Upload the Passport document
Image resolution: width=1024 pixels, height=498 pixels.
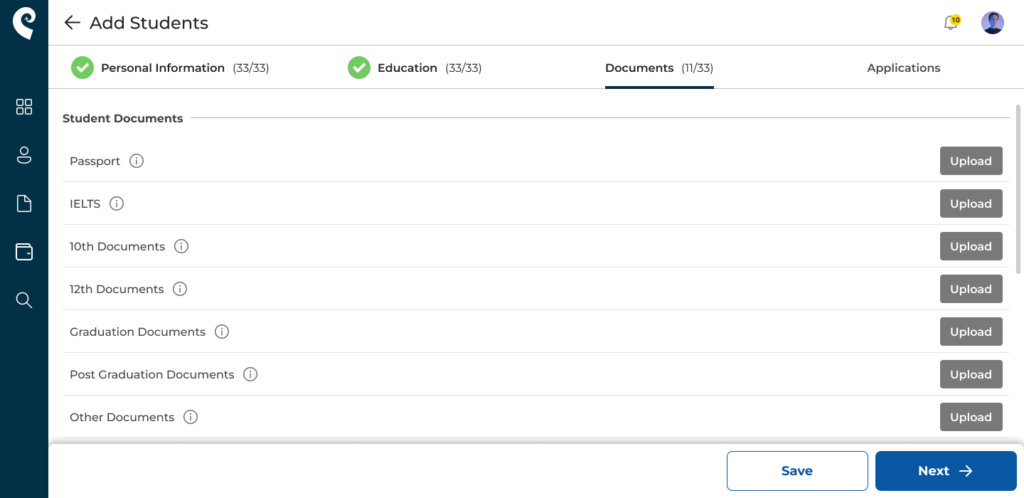[971, 161]
